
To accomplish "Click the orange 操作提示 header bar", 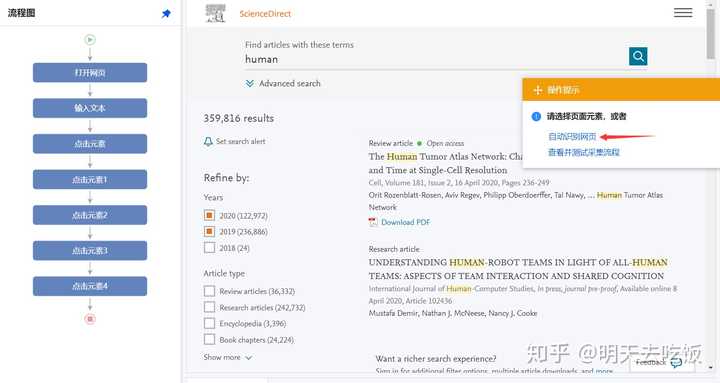I will (x=621, y=90).
